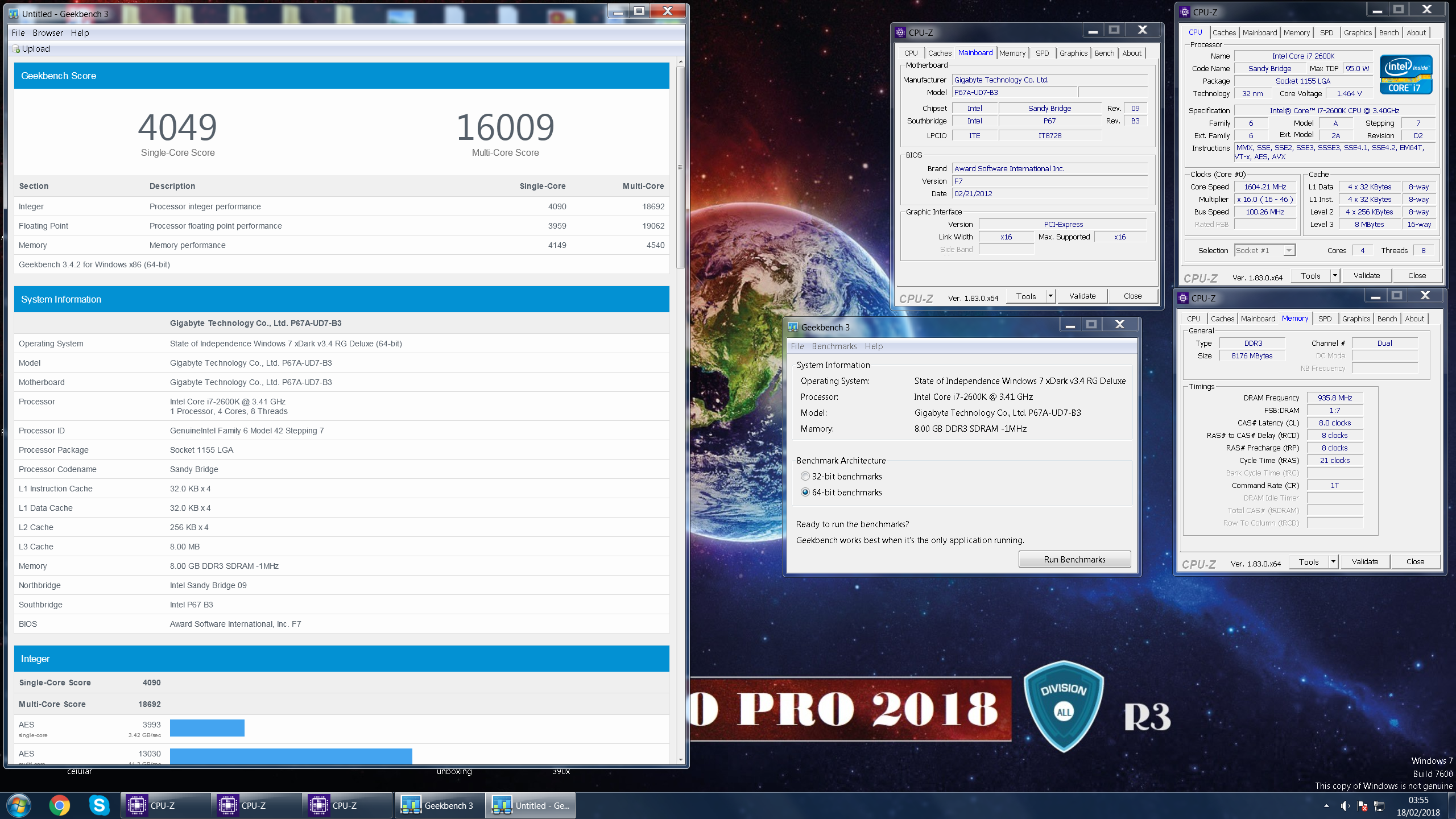1456x819 pixels.
Task: Click the network icon in the system tray
Action: tap(1380, 805)
